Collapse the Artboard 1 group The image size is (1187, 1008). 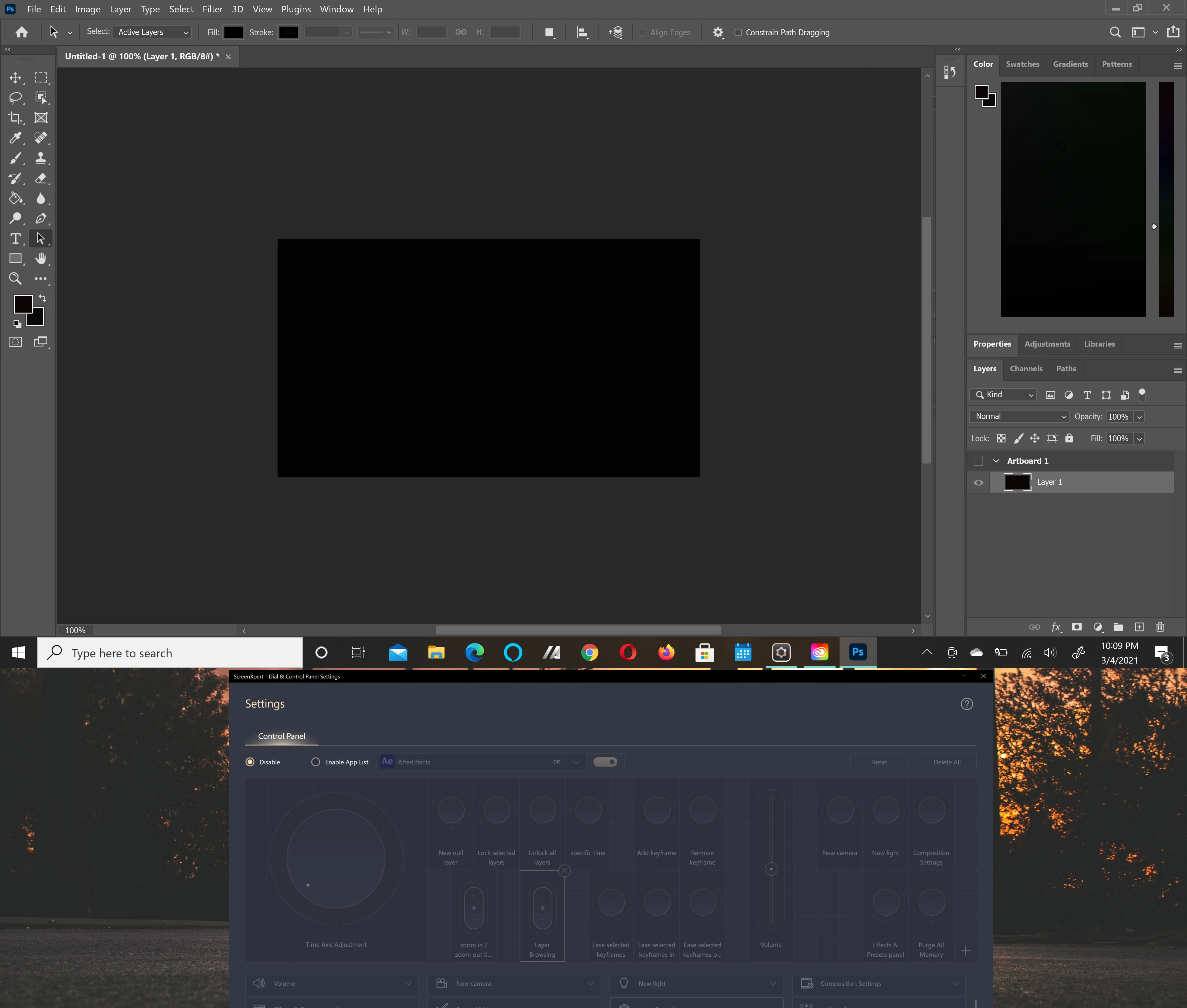click(996, 461)
